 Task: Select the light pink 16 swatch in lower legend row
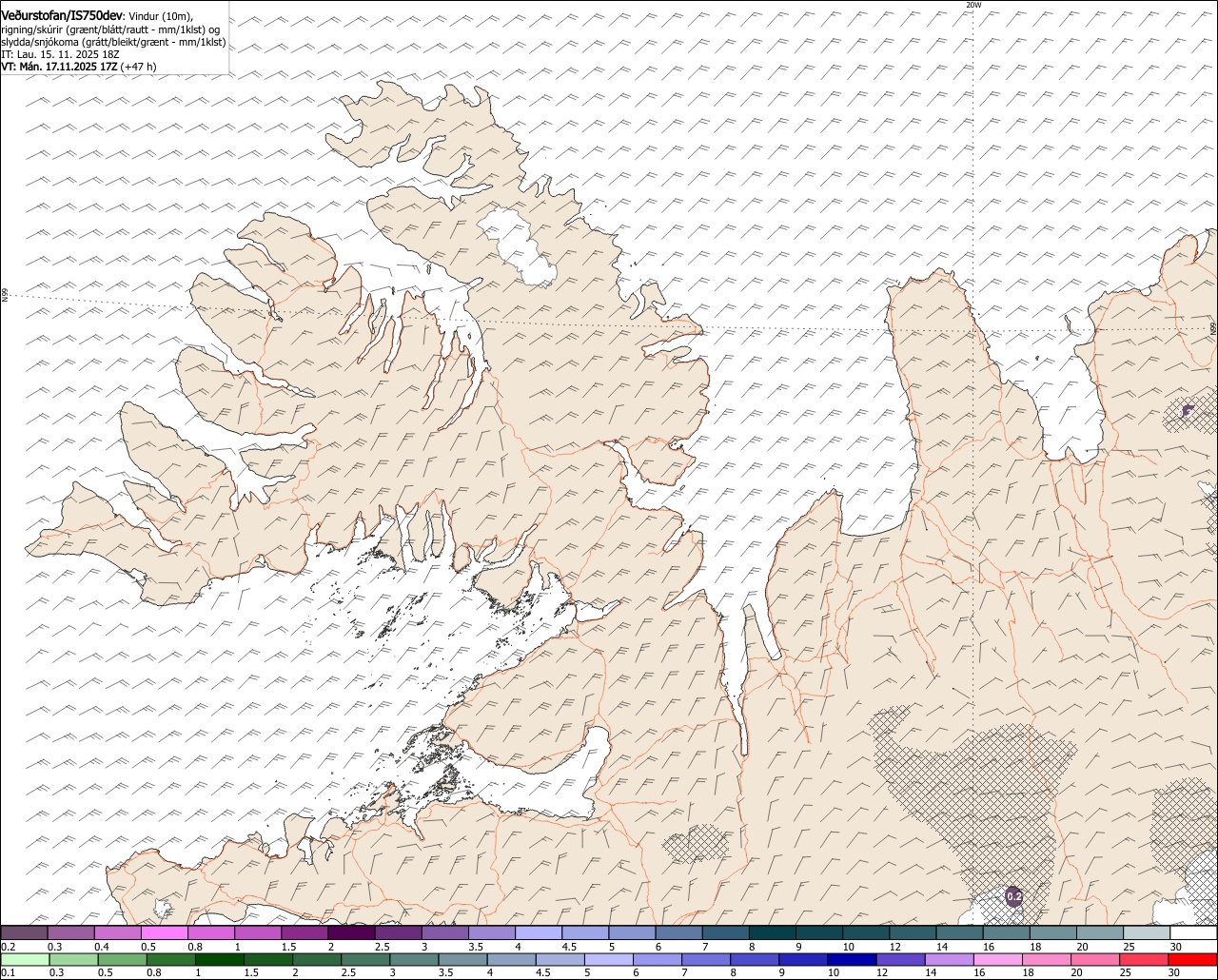point(999,959)
